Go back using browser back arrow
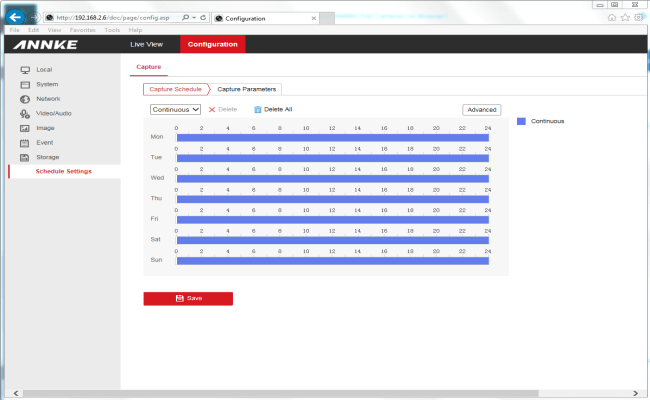This screenshot has height=400, width=650. pyautogui.click(x=15, y=17)
